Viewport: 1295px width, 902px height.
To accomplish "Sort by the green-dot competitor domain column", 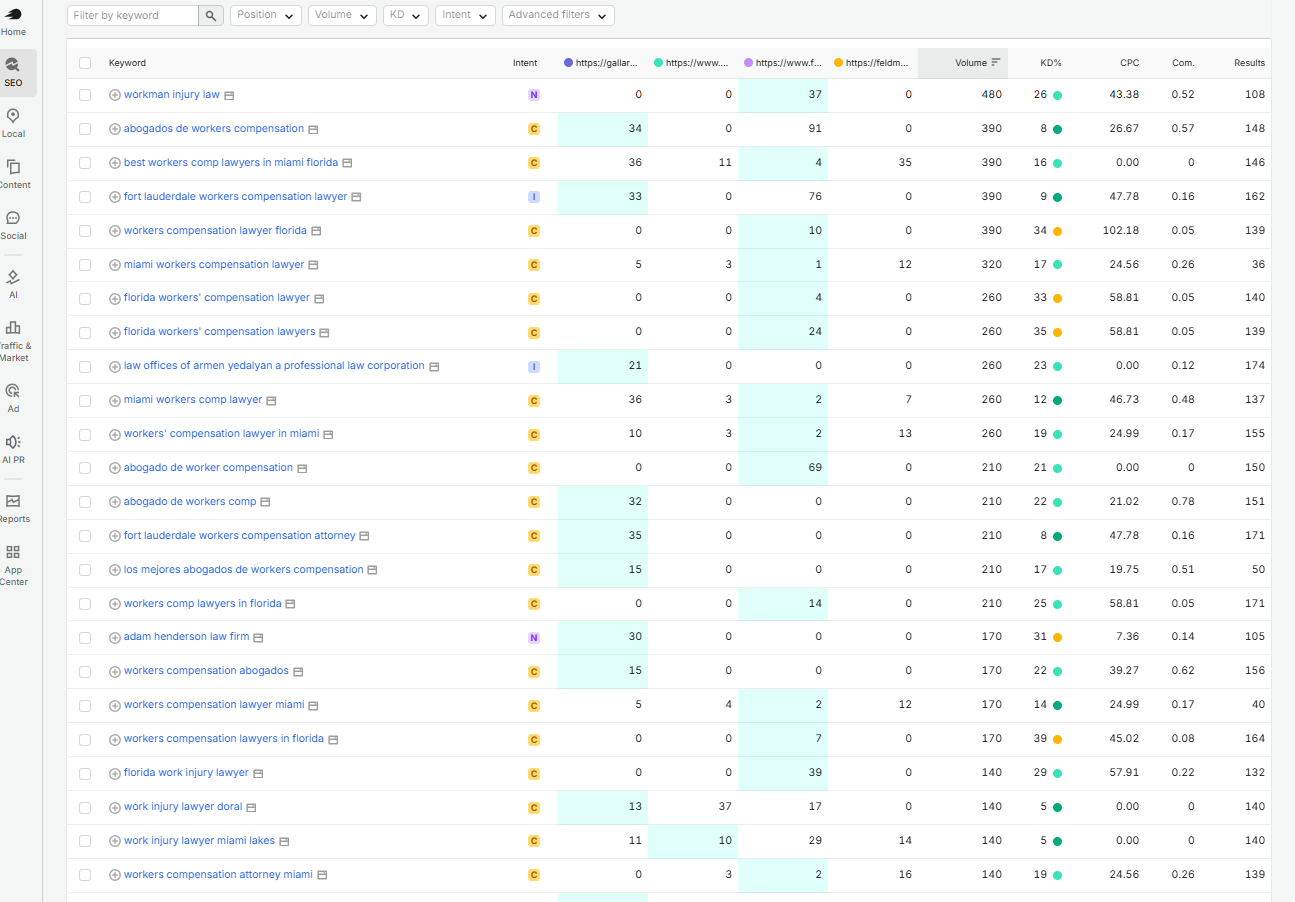I will 691,63.
